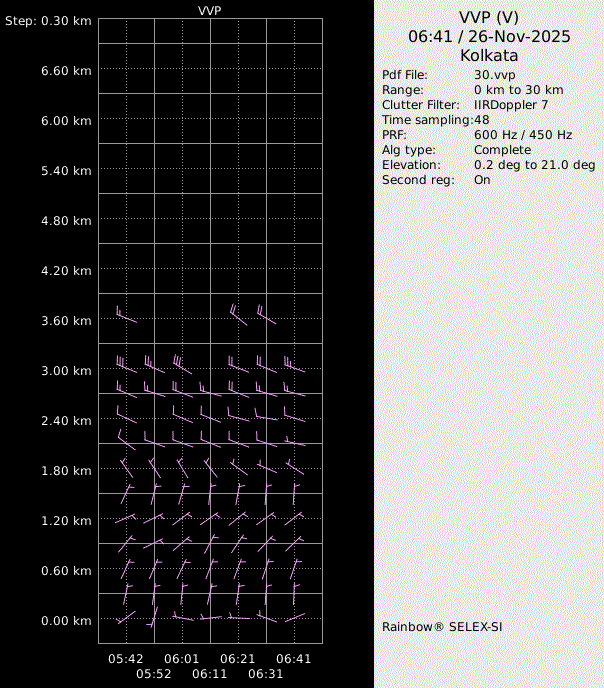Select the Clutter Filter value IIRDoppler 7

[510, 105]
